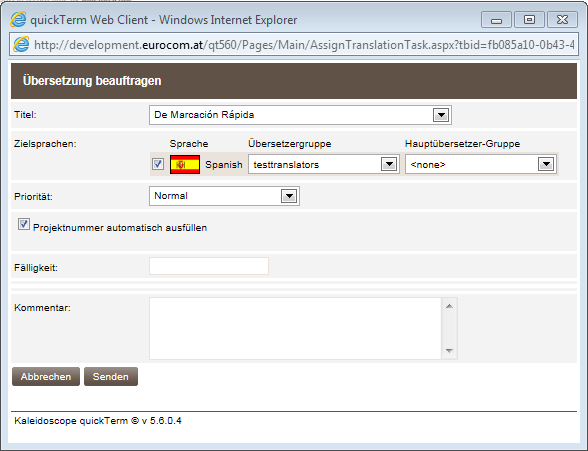Click the Kommentar label
588x451 pixels.
coord(42,308)
